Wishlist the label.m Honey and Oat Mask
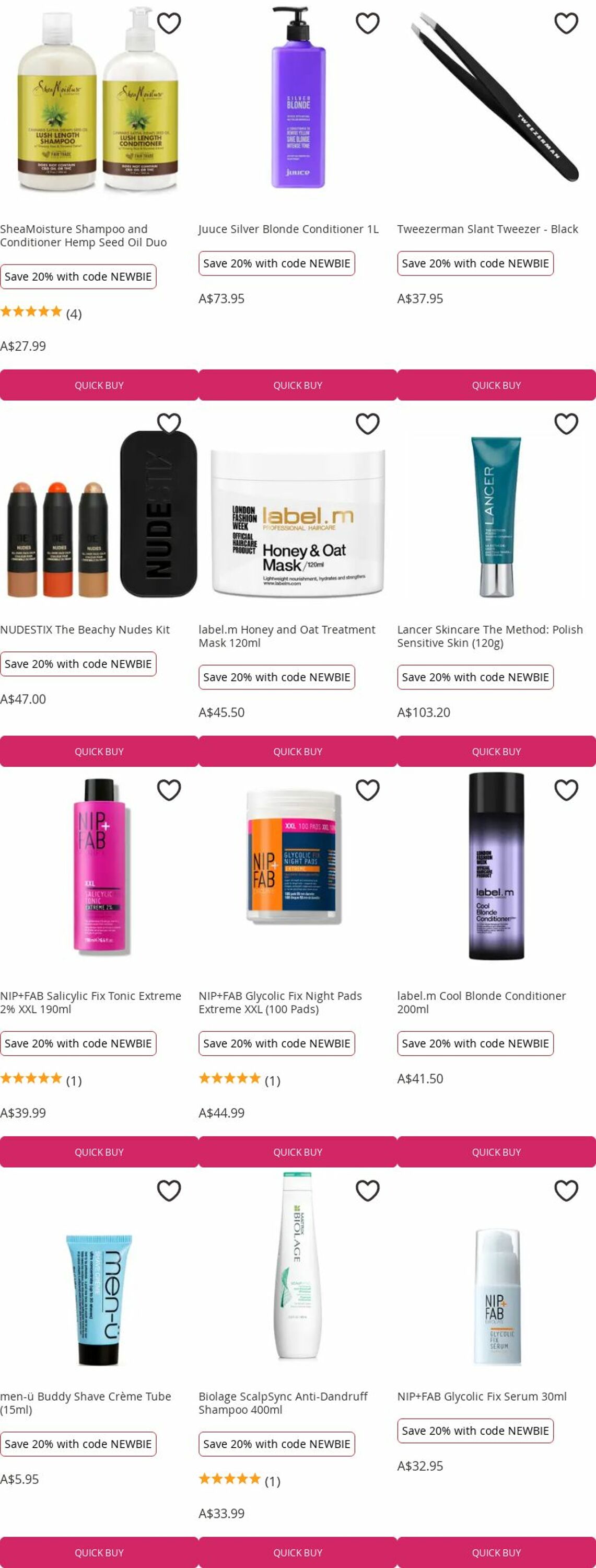Image resolution: width=596 pixels, height=1568 pixels. (x=367, y=424)
